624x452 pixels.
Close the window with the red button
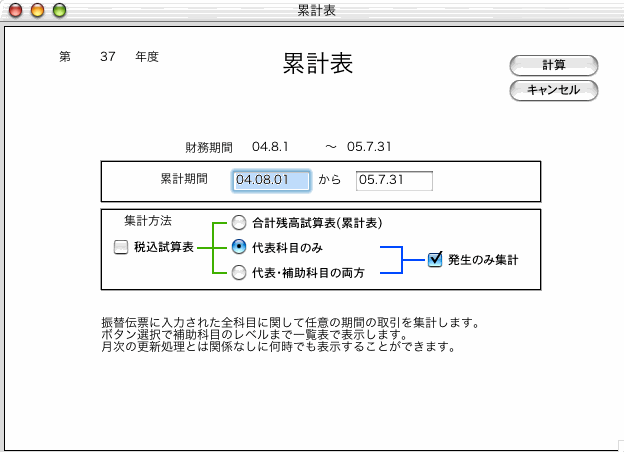click(x=17, y=10)
